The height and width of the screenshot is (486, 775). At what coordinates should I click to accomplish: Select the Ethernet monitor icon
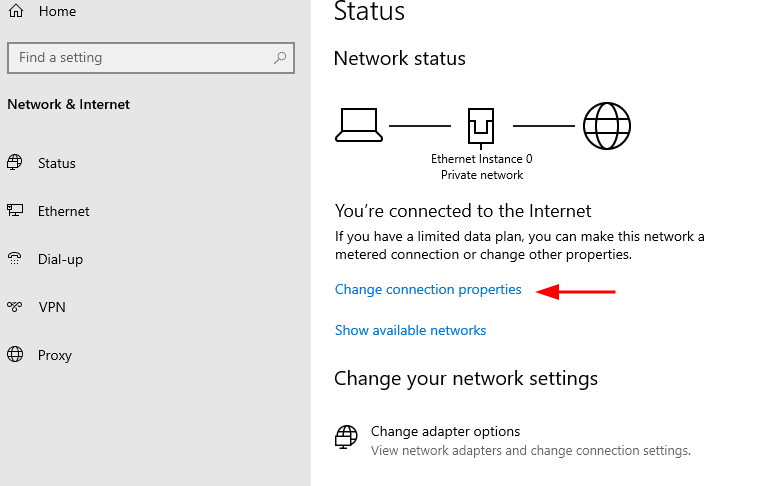(x=15, y=211)
